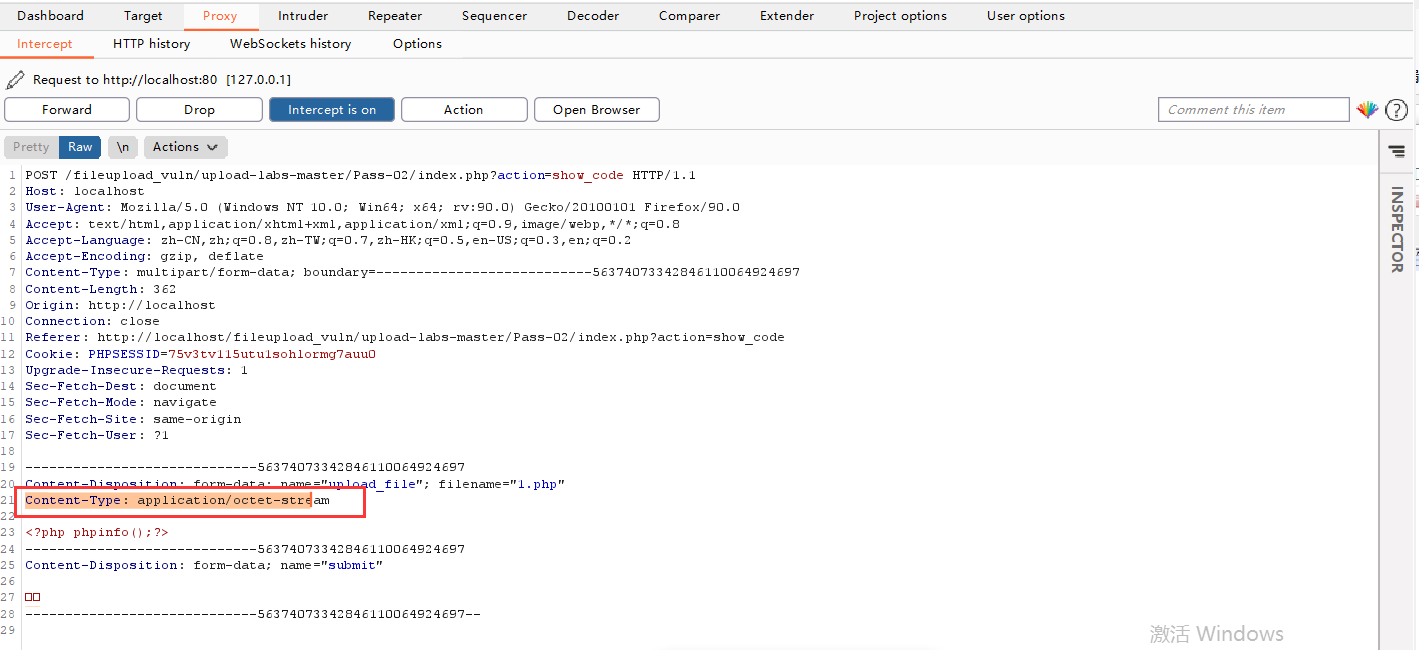Open the Action button menu
The image size is (1419, 650).
pos(464,110)
